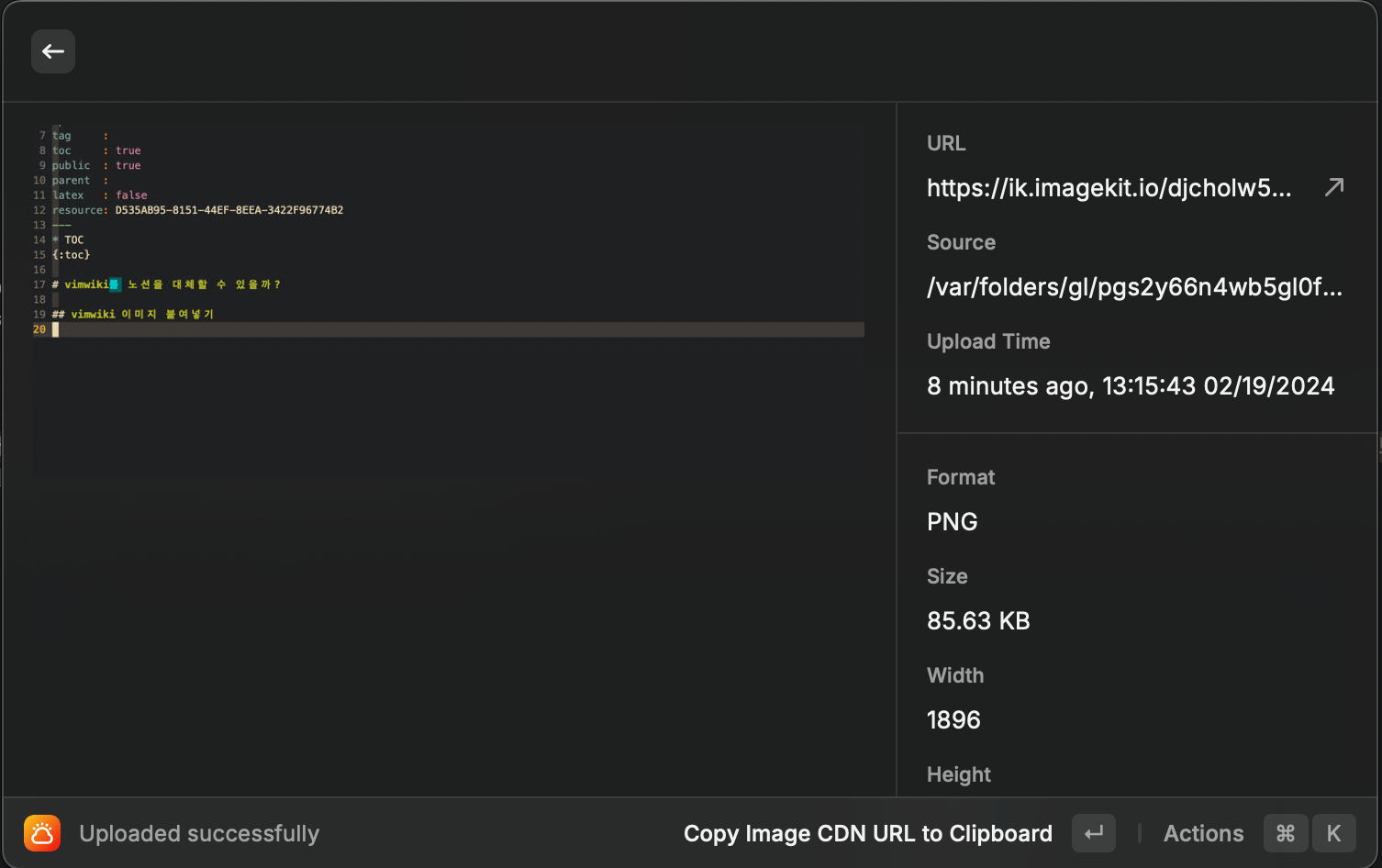Click the Upload Time label
Screen dimensions: 1382x868
[988, 341]
